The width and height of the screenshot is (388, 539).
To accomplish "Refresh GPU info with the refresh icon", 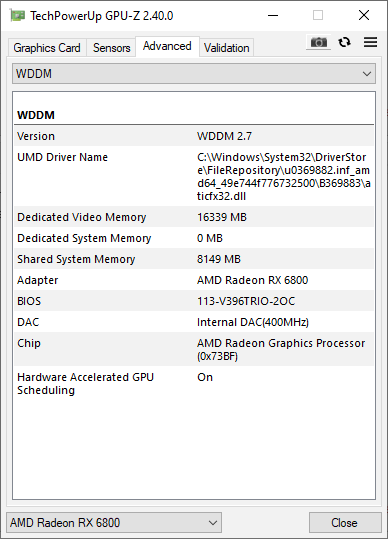I will coord(344,42).
